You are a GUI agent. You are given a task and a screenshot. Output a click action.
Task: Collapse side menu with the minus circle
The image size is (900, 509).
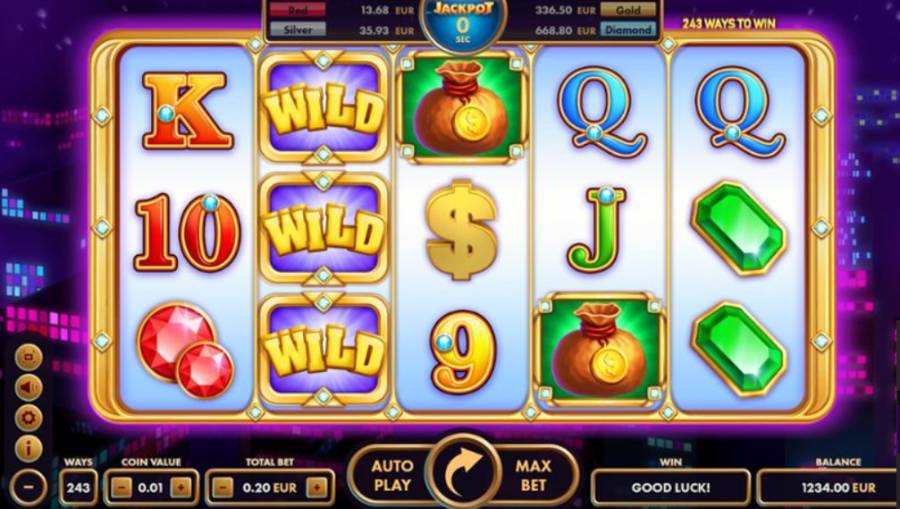[x=28, y=487]
